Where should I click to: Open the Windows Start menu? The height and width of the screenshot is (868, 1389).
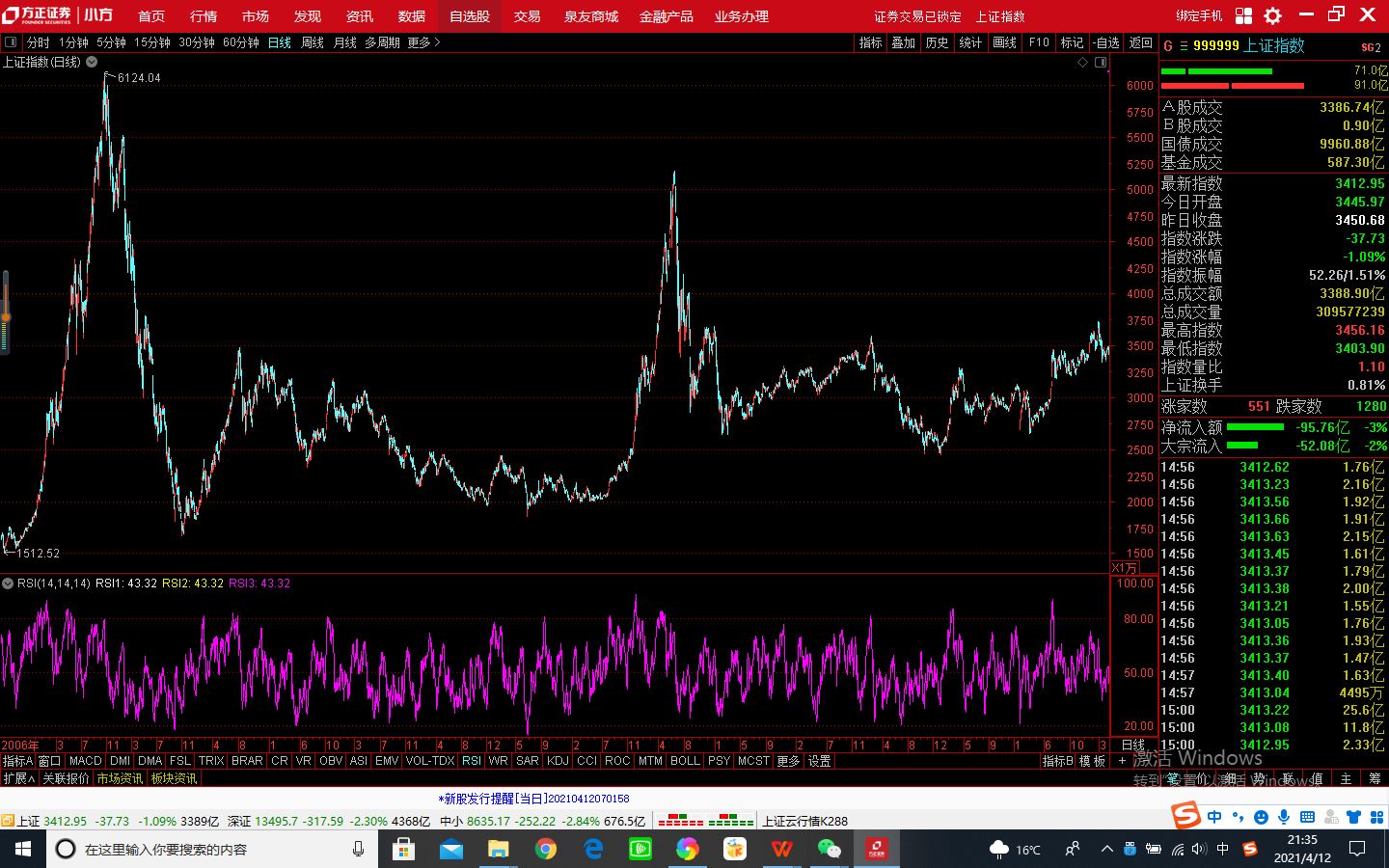(x=22, y=849)
